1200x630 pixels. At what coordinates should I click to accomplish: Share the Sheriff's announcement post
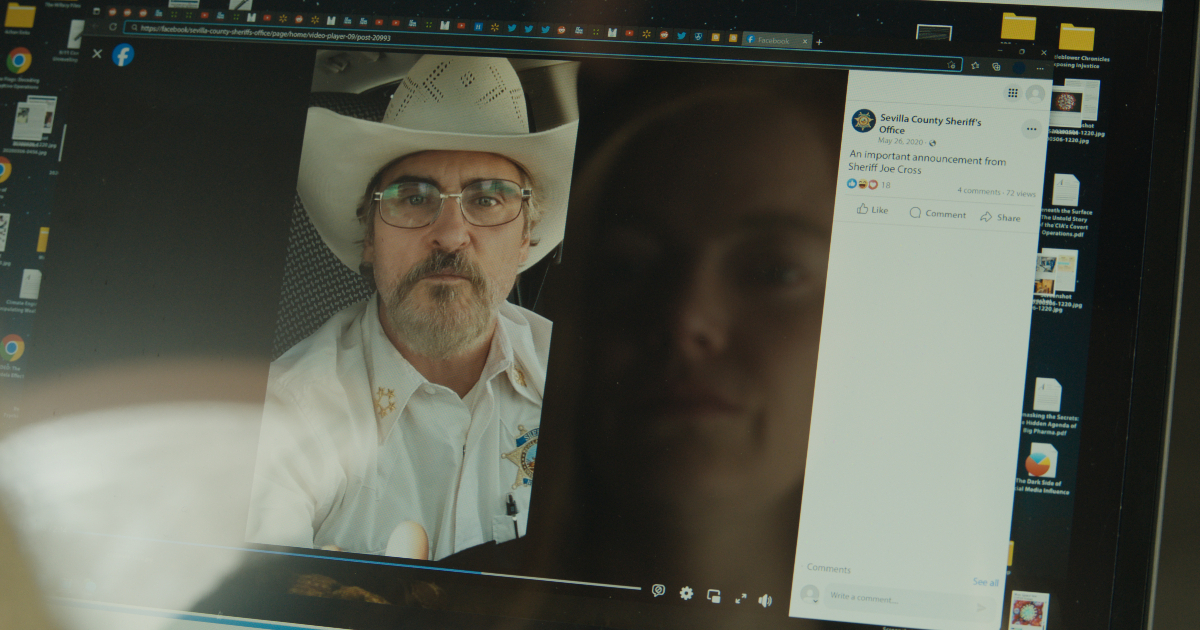1000,217
